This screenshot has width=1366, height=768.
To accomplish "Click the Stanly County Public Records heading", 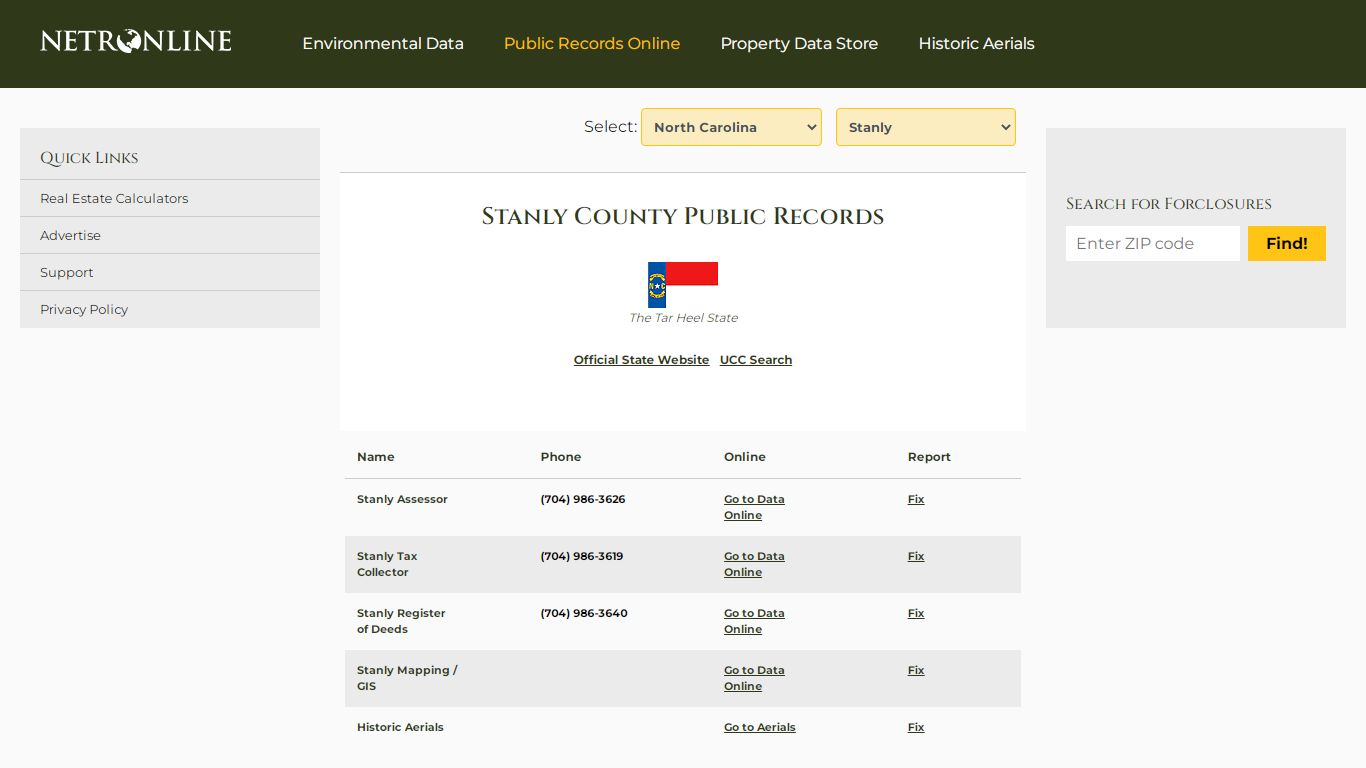I will point(683,216).
